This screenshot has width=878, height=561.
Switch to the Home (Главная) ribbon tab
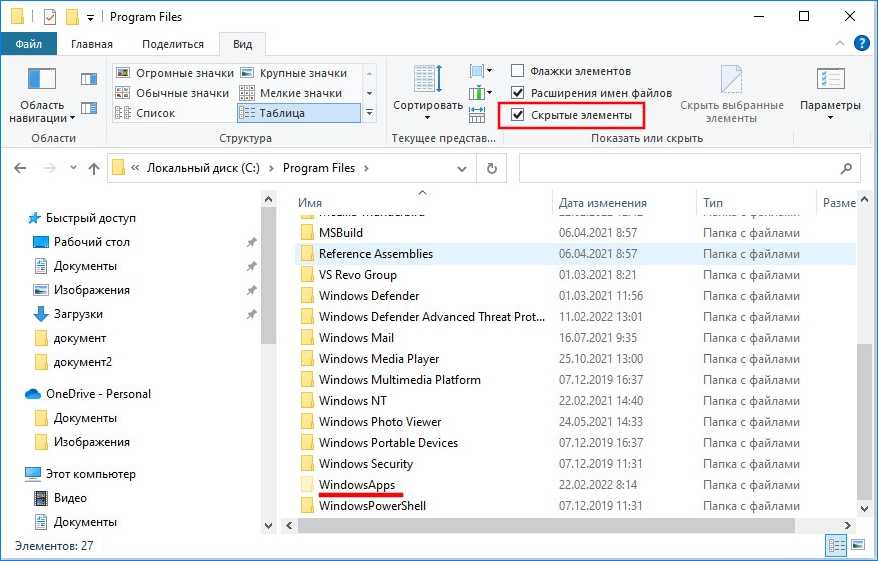point(91,44)
